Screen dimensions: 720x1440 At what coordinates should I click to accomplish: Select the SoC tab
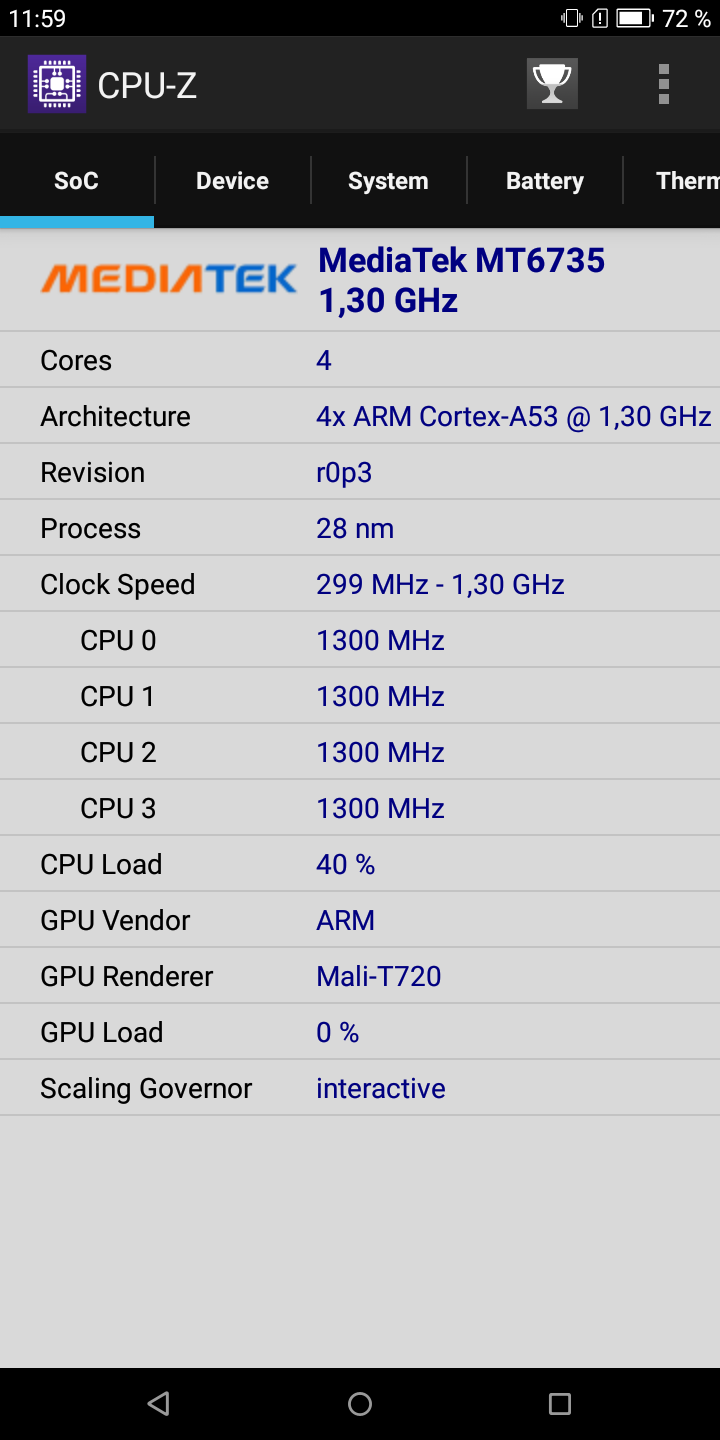tap(77, 181)
